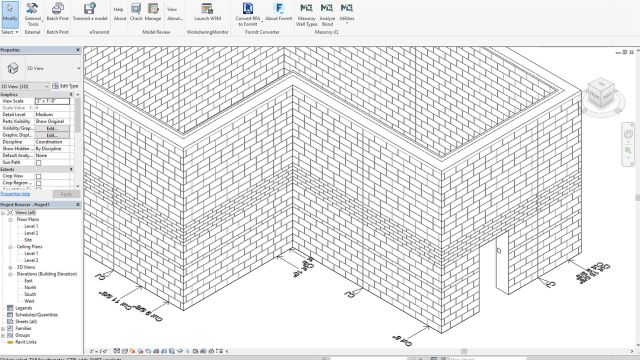Toggle the Crop View checkbox

pyautogui.click(x=38, y=176)
